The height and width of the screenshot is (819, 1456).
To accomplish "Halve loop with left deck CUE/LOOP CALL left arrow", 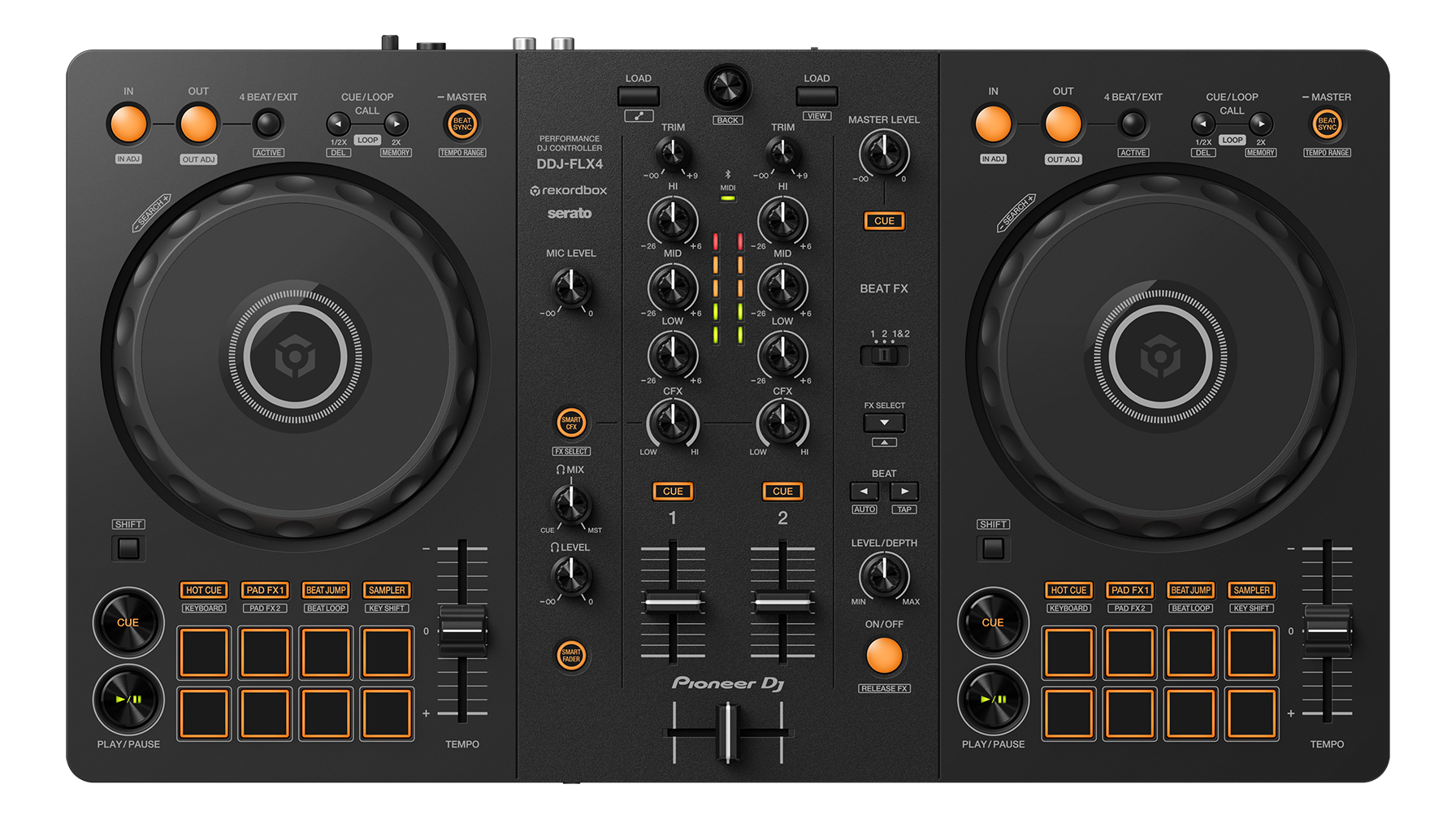I will 338,124.
